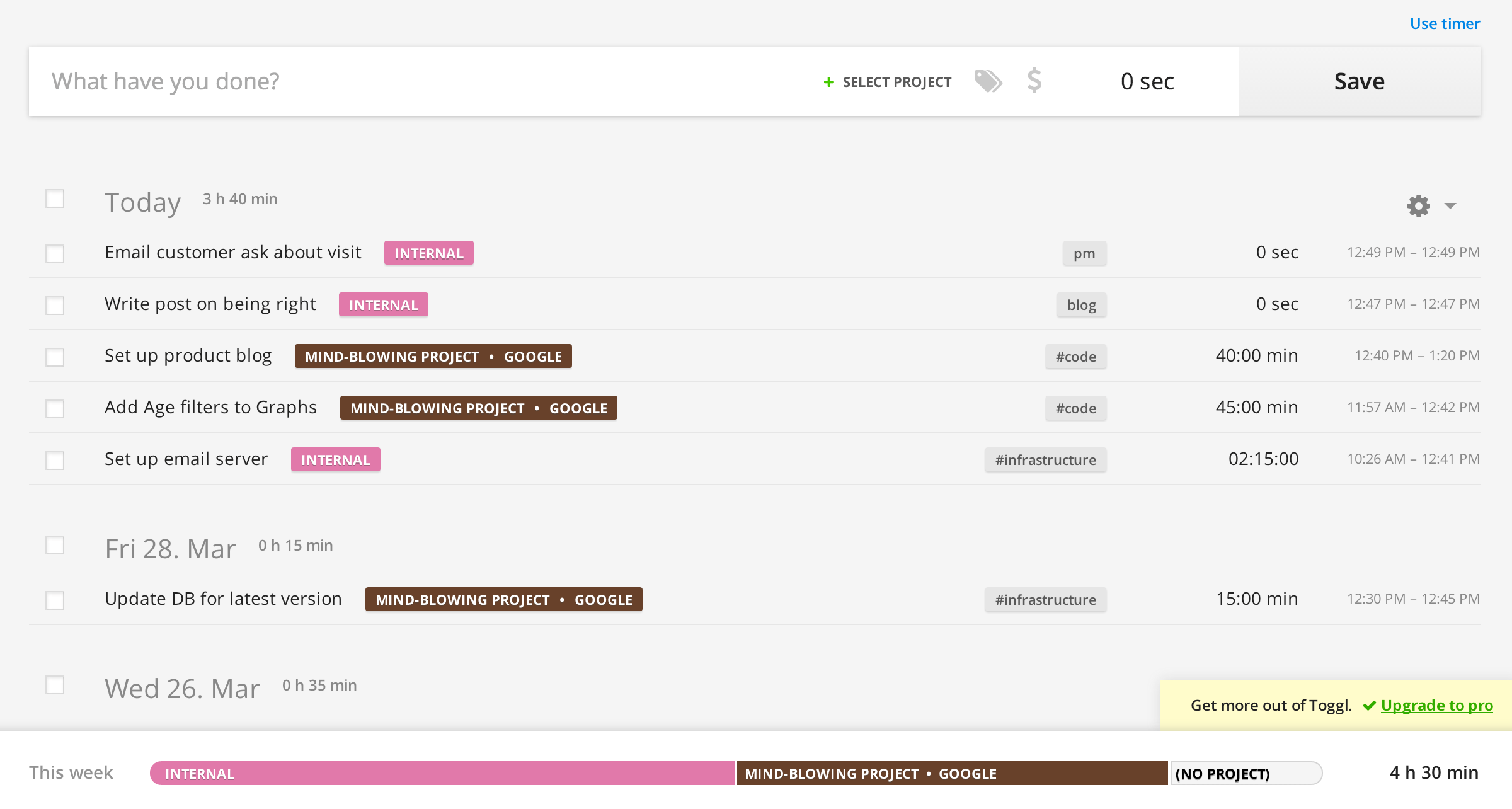Click the Today heading
The width and height of the screenshot is (1512, 809).
point(143,202)
